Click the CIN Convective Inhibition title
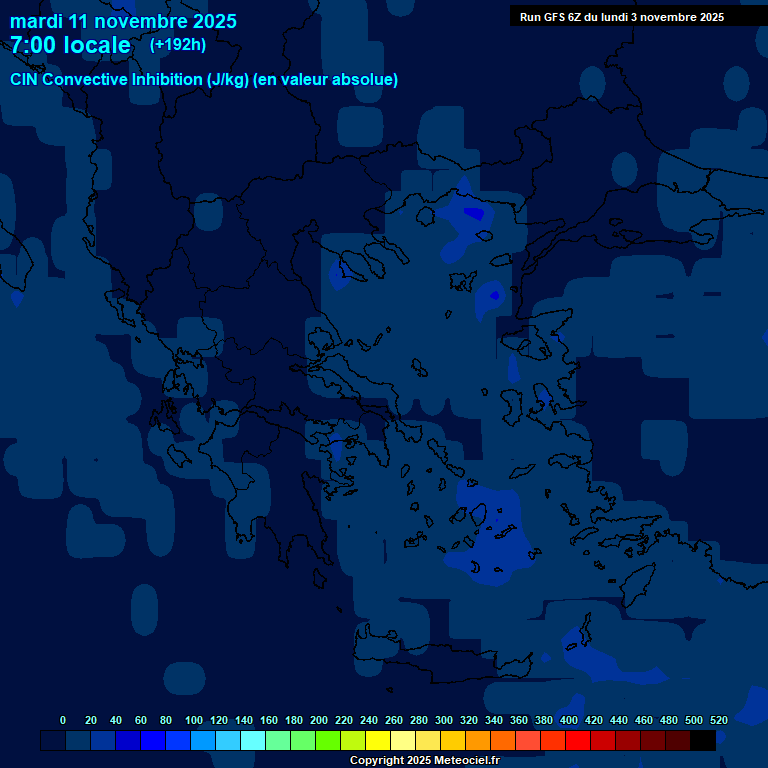Viewport: 768px width, 768px height. [x=204, y=80]
